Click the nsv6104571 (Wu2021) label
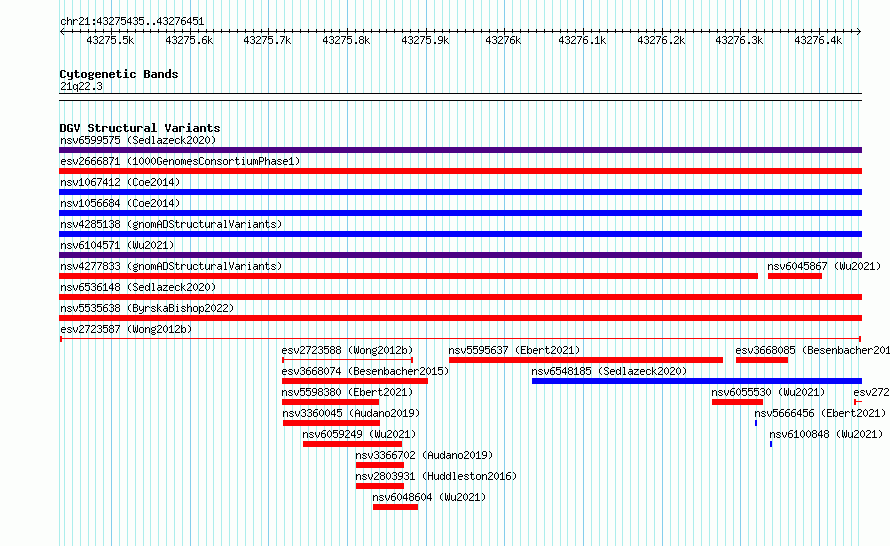This screenshot has height=546, width=890. tap(117, 245)
